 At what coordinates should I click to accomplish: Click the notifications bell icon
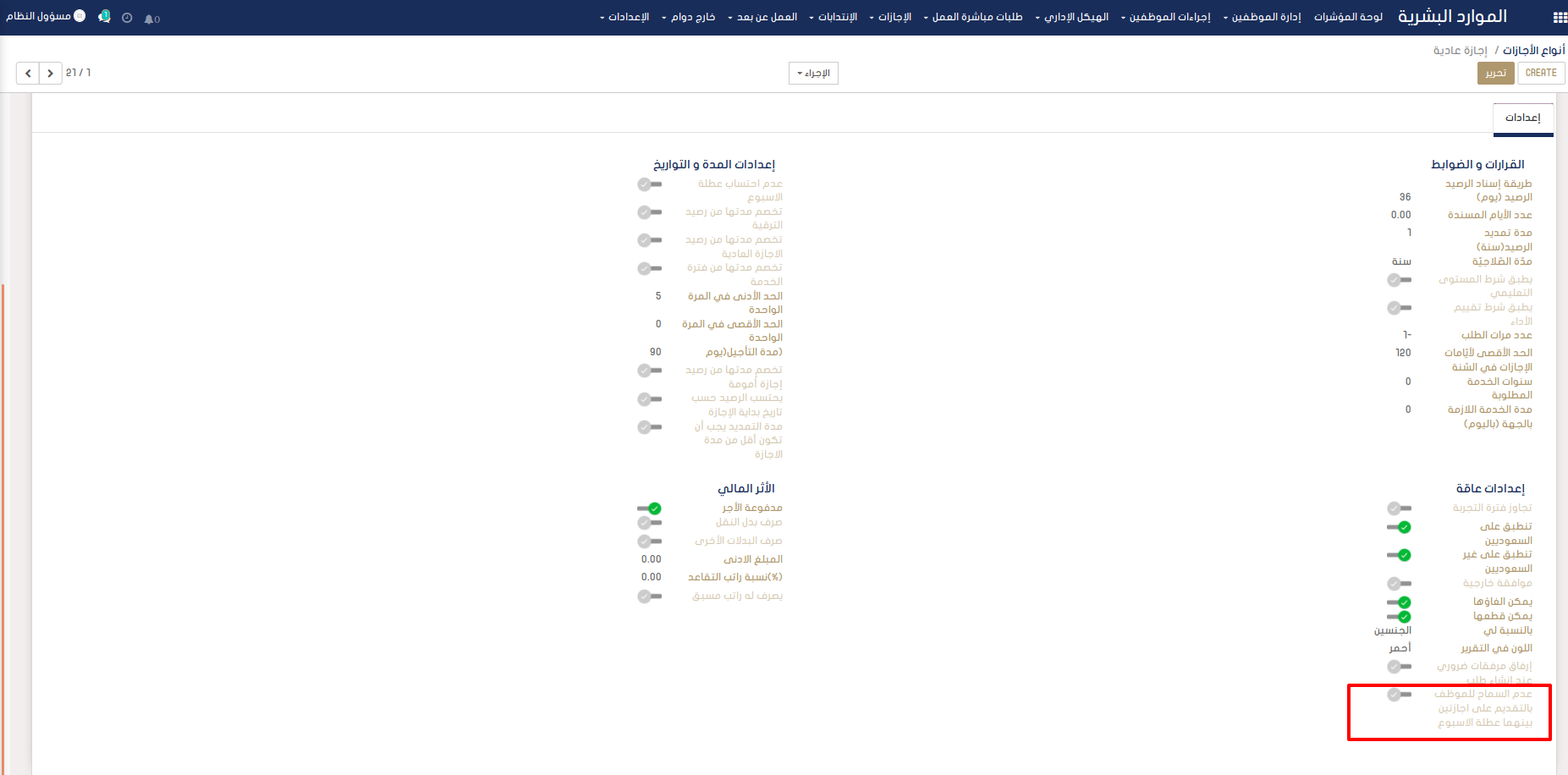pyautogui.click(x=151, y=18)
